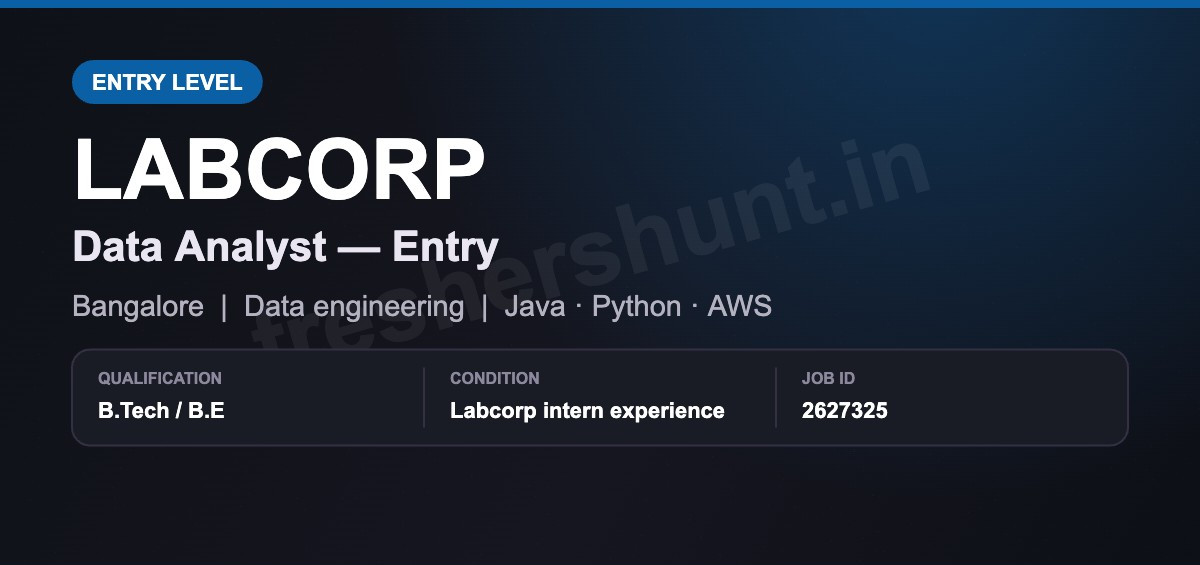
Task: Select the LABCORP company heading
Action: [x=279, y=170]
